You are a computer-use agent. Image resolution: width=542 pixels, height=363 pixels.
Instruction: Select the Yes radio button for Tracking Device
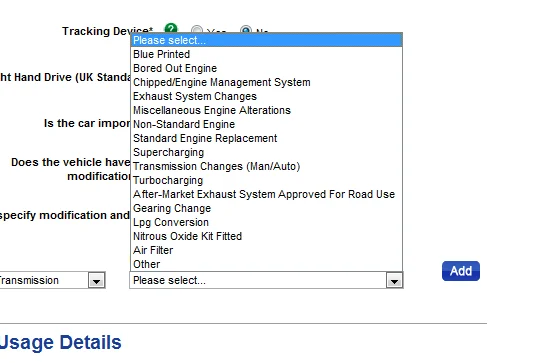pyautogui.click(x=197, y=29)
